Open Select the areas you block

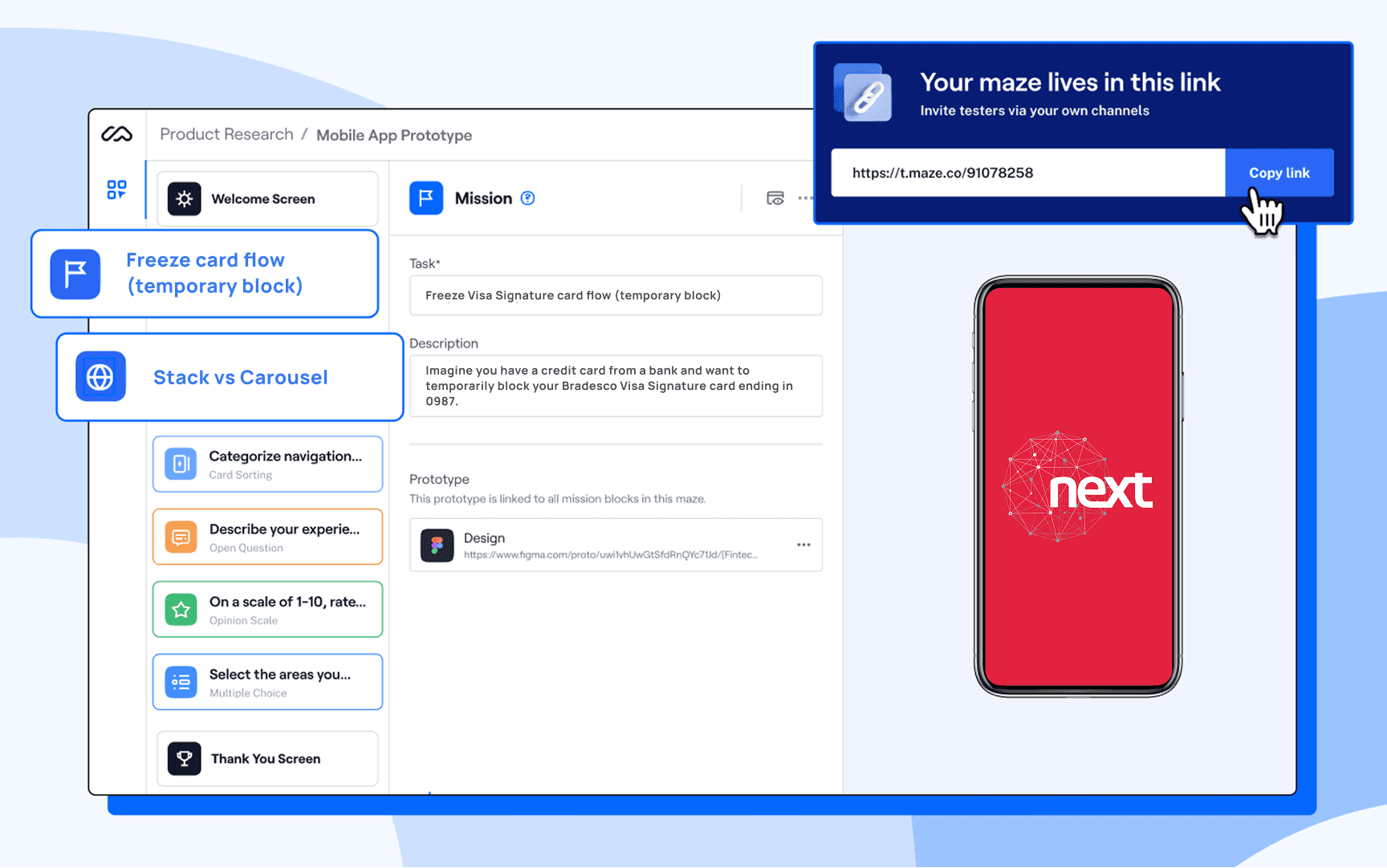(267, 682)
